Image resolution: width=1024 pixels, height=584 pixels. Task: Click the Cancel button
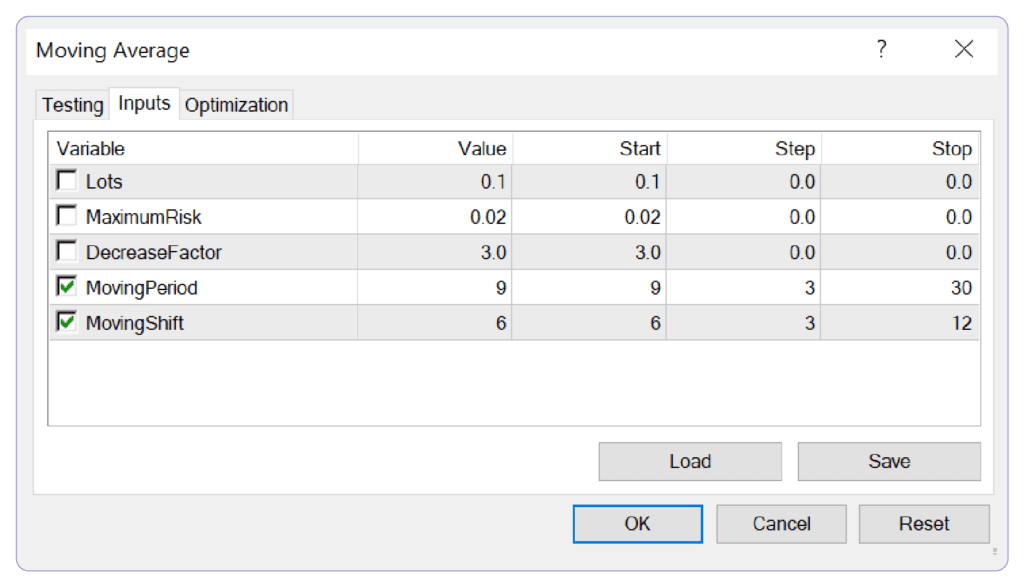[781, 524]
